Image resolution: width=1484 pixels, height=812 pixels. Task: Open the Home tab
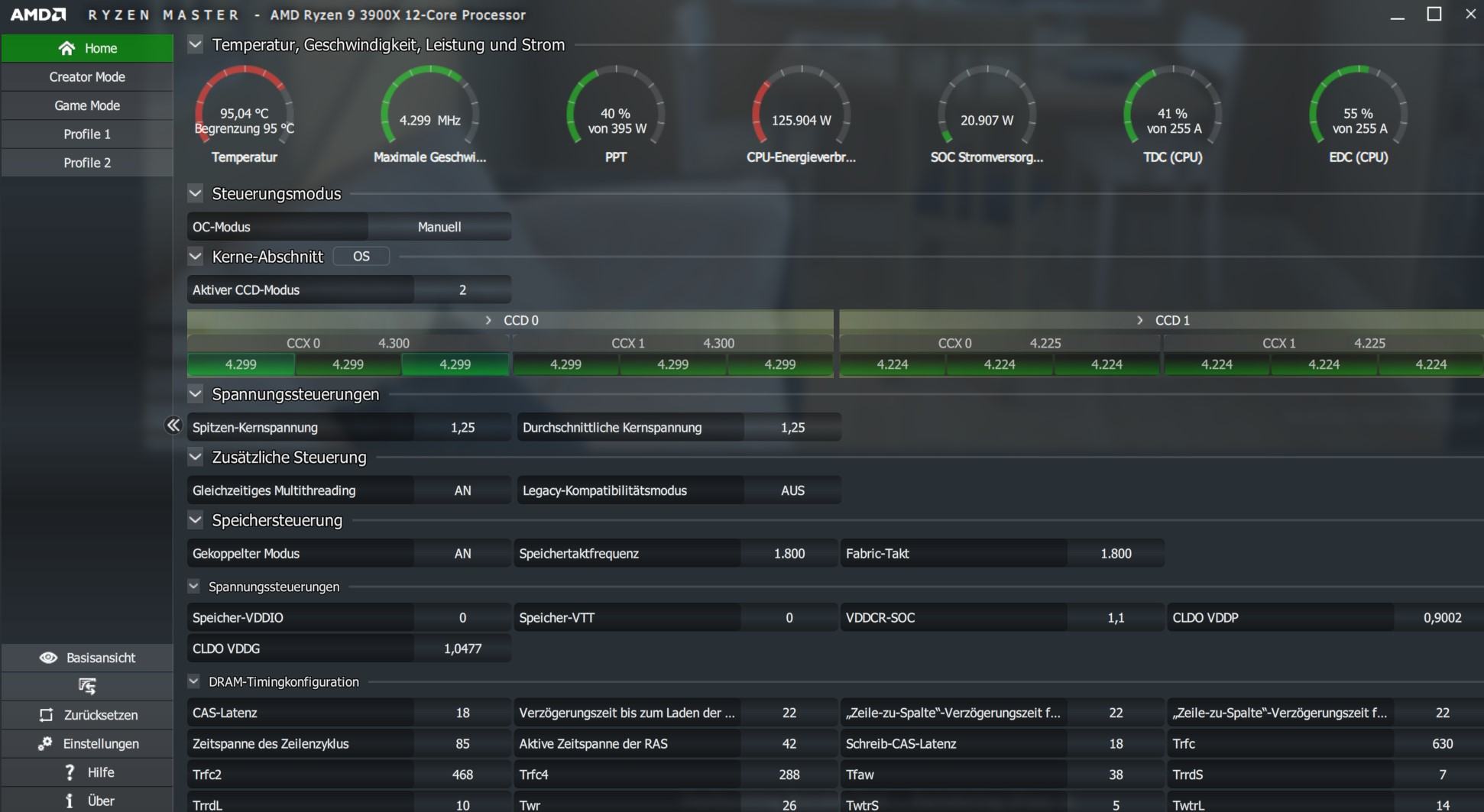coord(87,48)
